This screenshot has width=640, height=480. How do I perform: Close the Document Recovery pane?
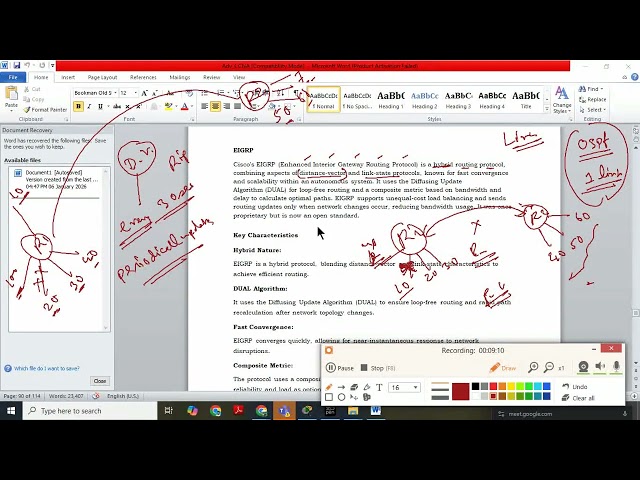coord(100,381)
